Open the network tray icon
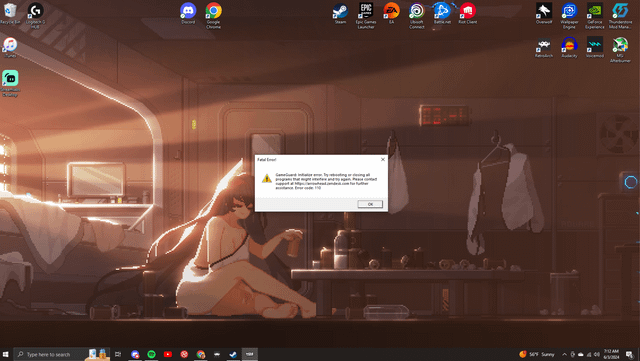640x361 pixels. (589, 354)
